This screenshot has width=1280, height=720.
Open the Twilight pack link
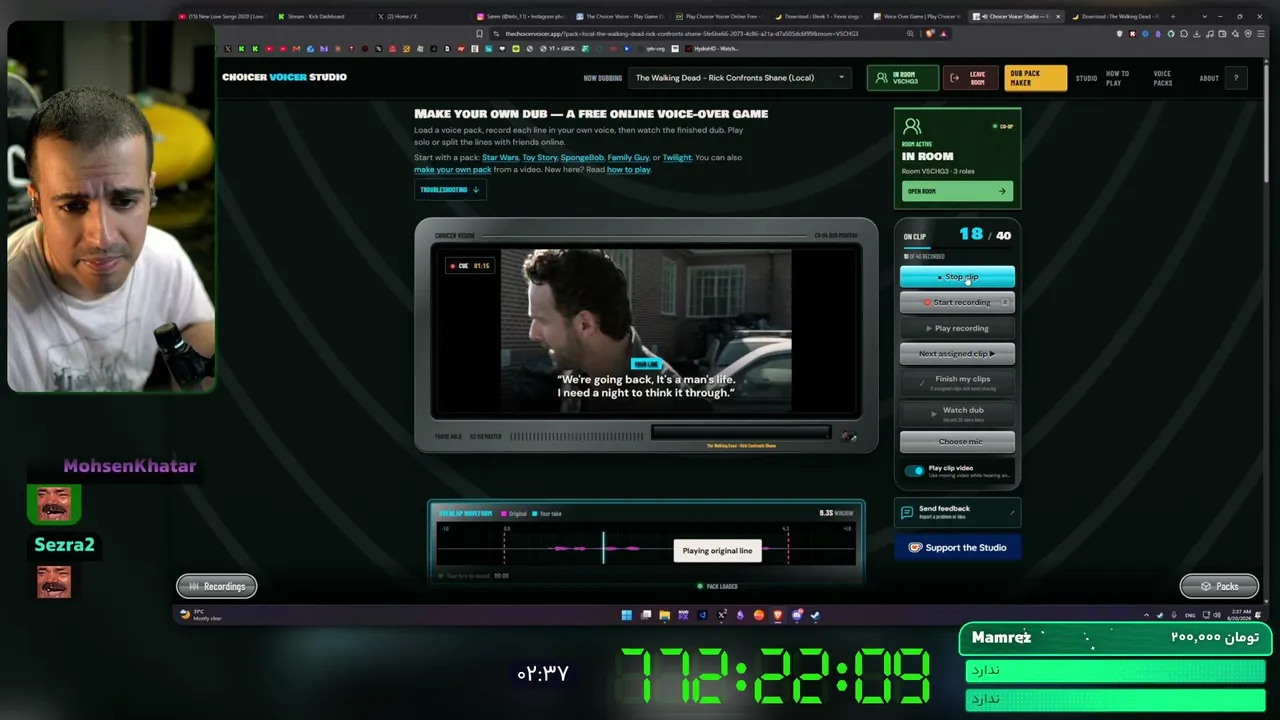coord(676,157)
